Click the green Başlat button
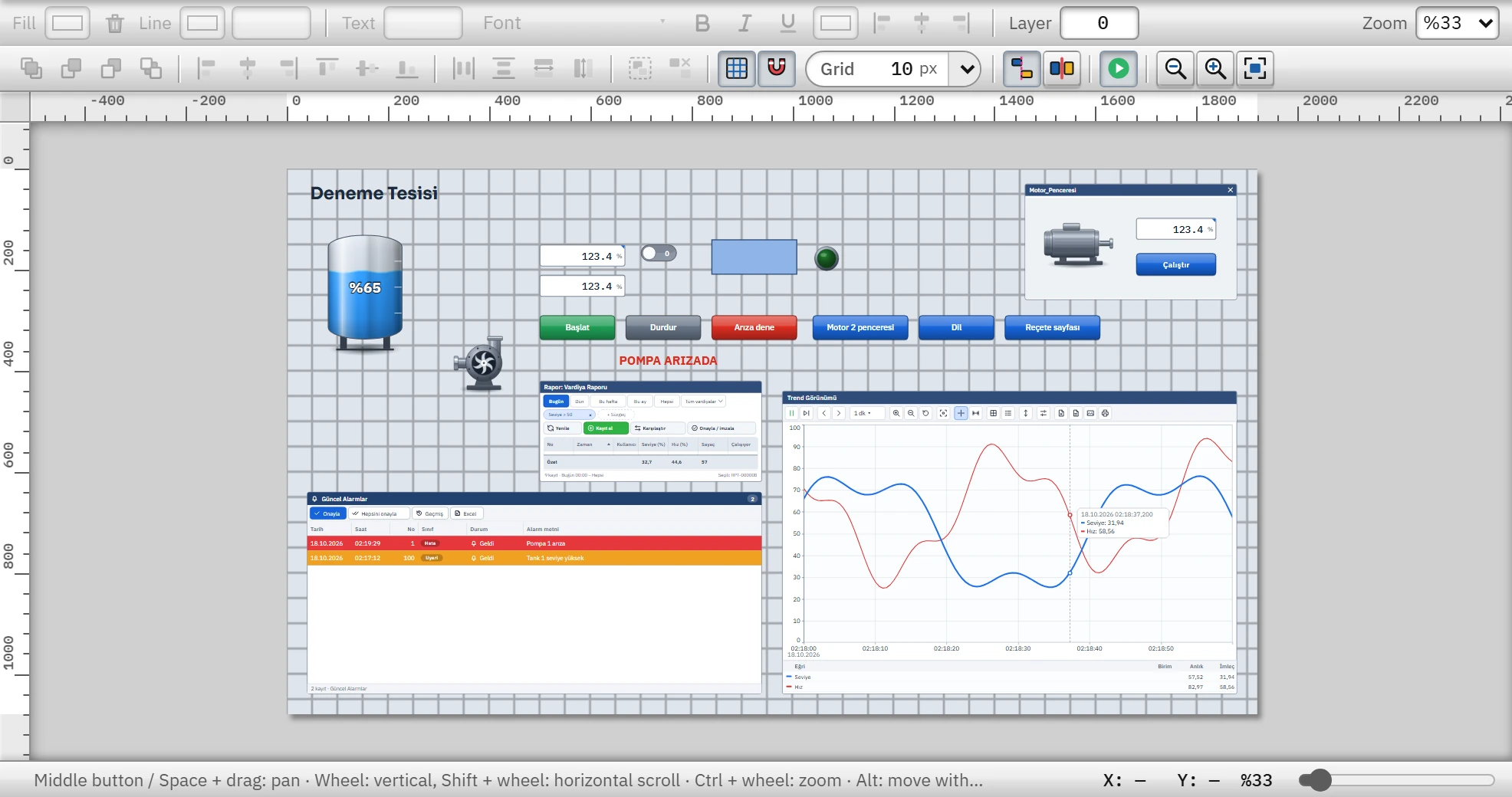1512x797 pixels. [x=577, y=327]
